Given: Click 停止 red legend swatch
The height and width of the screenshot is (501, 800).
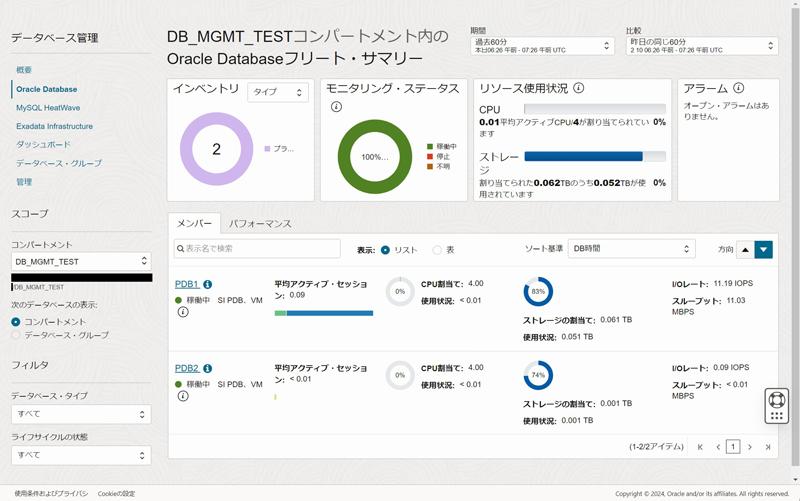Looking at the screenshot, I should 430,157.
